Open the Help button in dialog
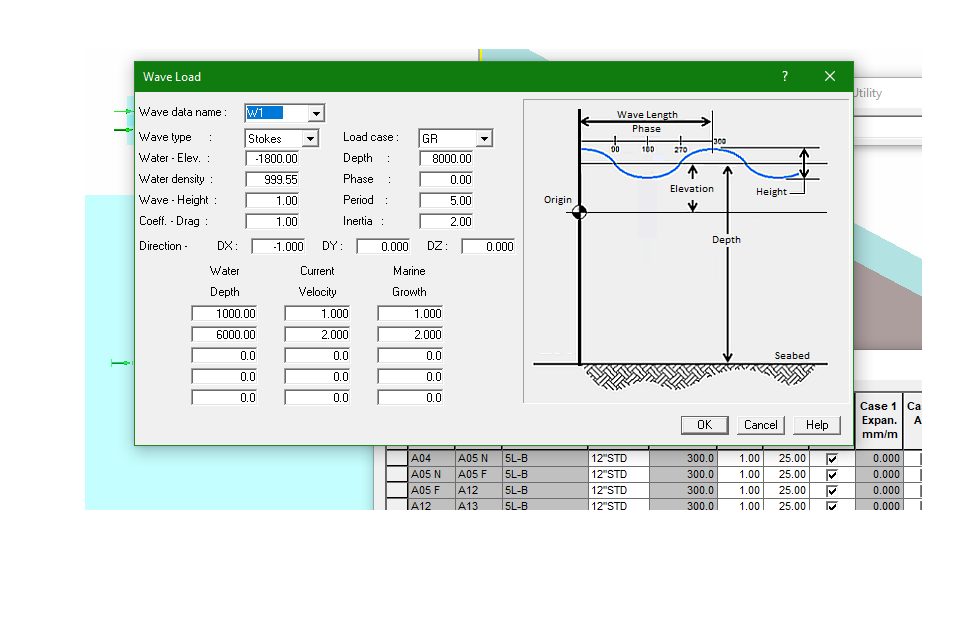 pos(816,425)
